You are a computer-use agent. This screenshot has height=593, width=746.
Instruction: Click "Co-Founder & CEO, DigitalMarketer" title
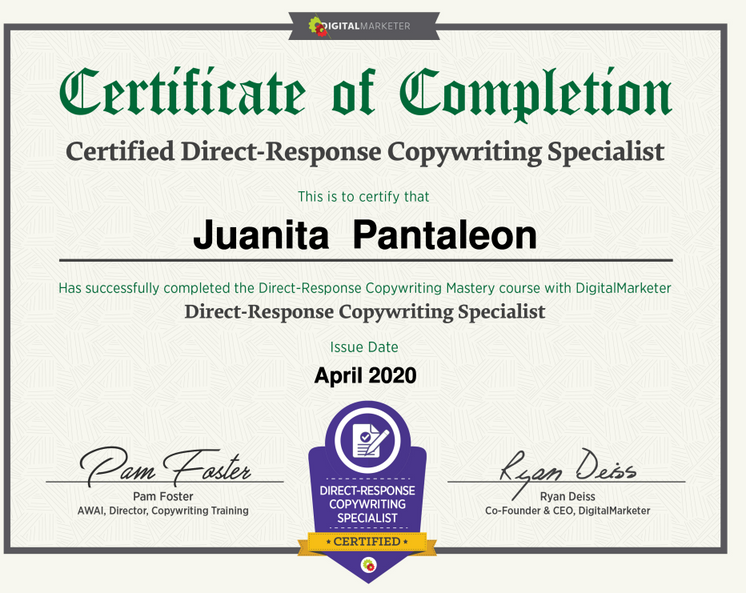(x=568, y=511)
